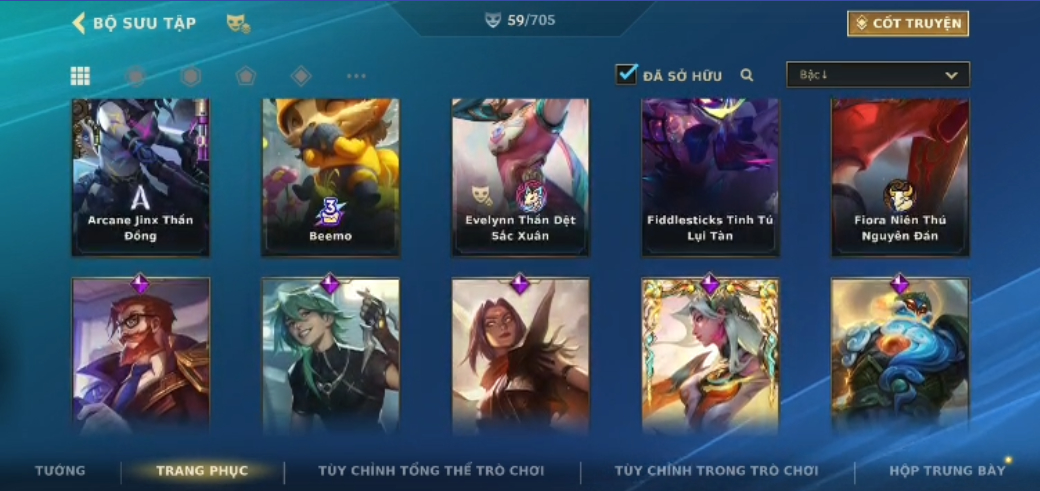This screenshot has width=1040, height=491.
Task: Open the magnifier search icon
Action: (x=747, y=76)
